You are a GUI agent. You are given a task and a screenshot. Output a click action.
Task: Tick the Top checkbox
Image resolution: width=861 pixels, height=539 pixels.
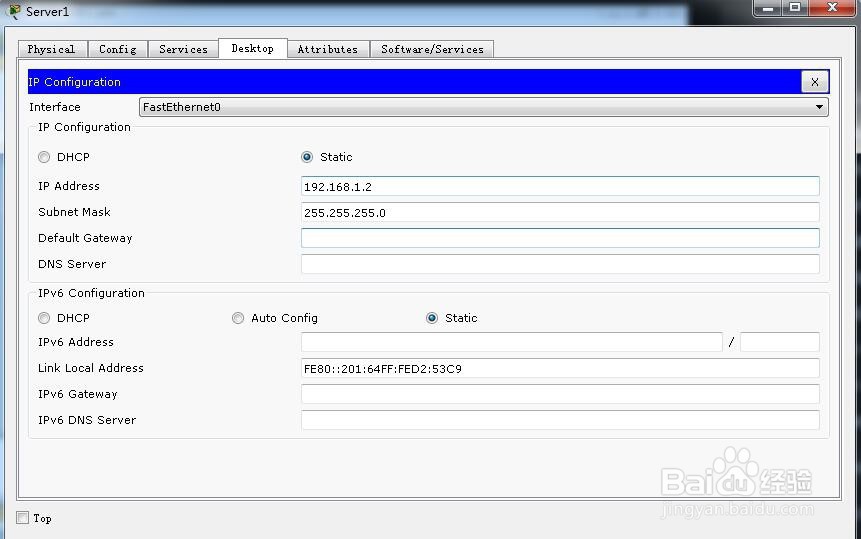(x=23, y=518)
